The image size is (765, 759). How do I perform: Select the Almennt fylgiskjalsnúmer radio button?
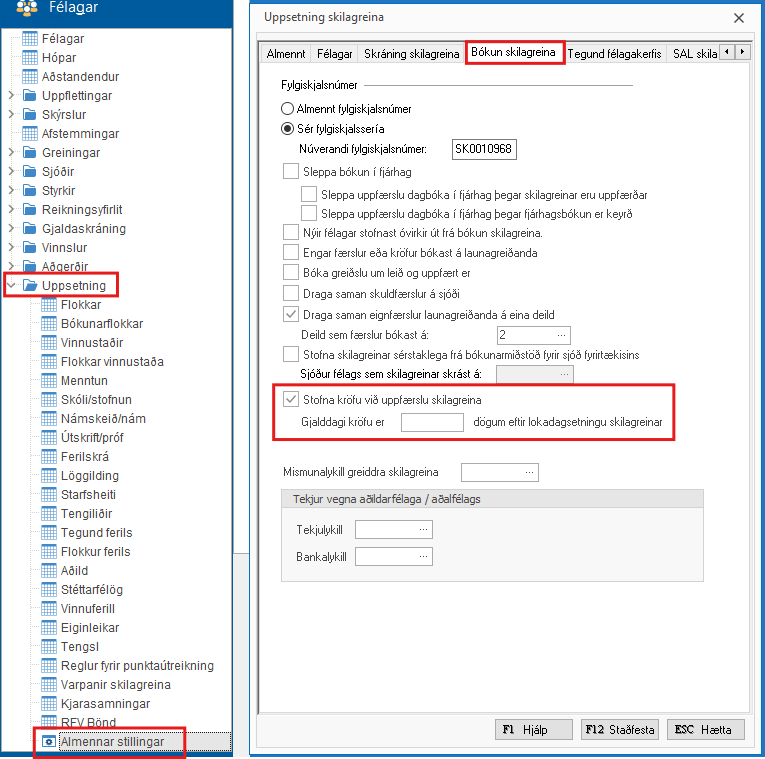pyautogui.click(x=288, y=108)
